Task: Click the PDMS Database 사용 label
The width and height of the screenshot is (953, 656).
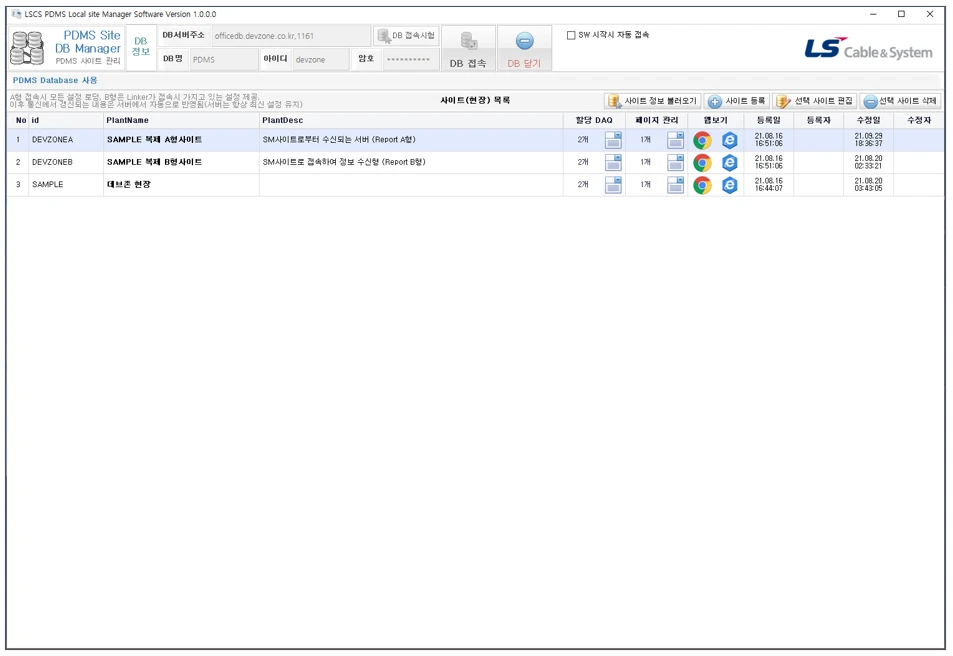Action: point(55,80)
